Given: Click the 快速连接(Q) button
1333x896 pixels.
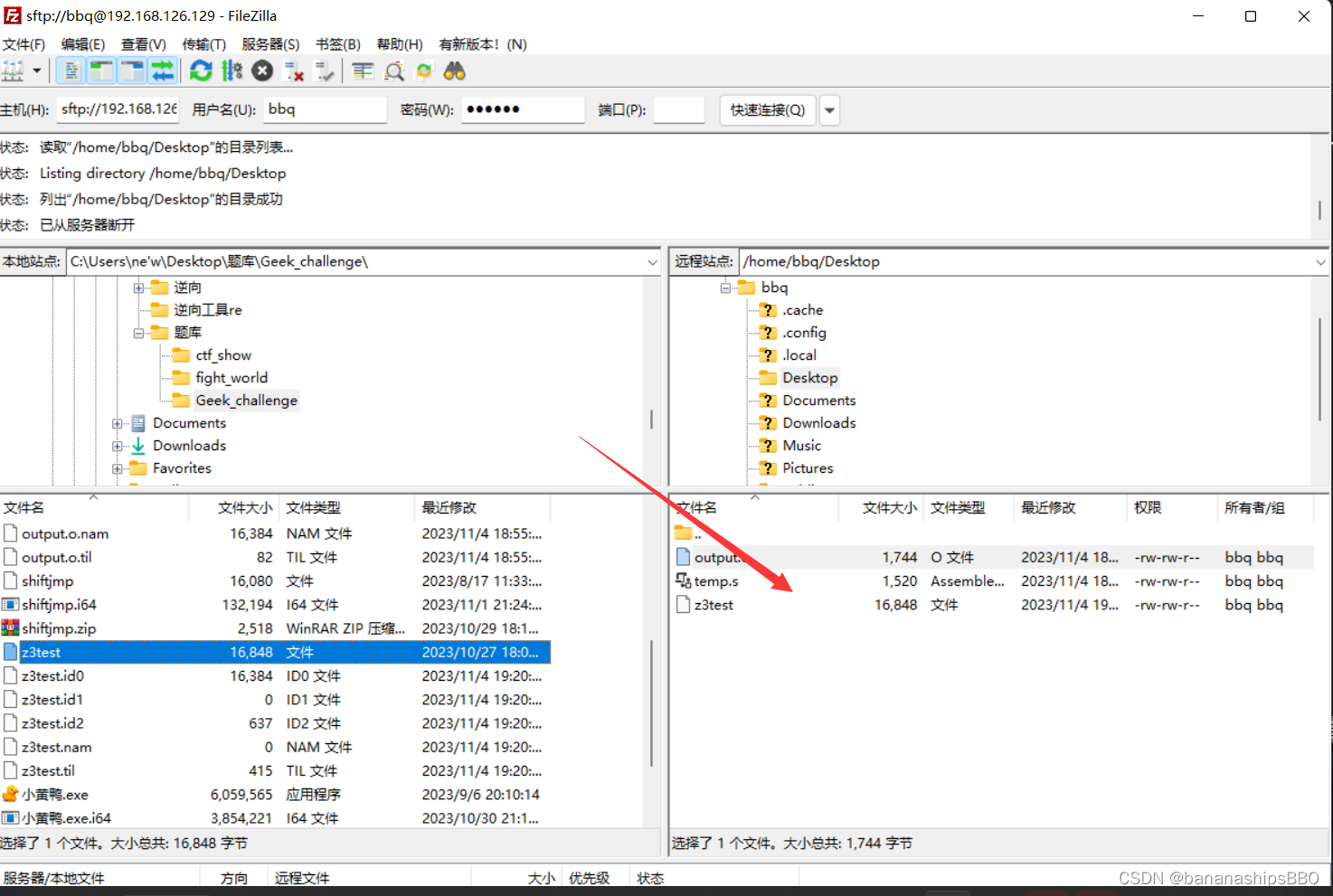Looking at the screenshot, I should tap(768, 109).
